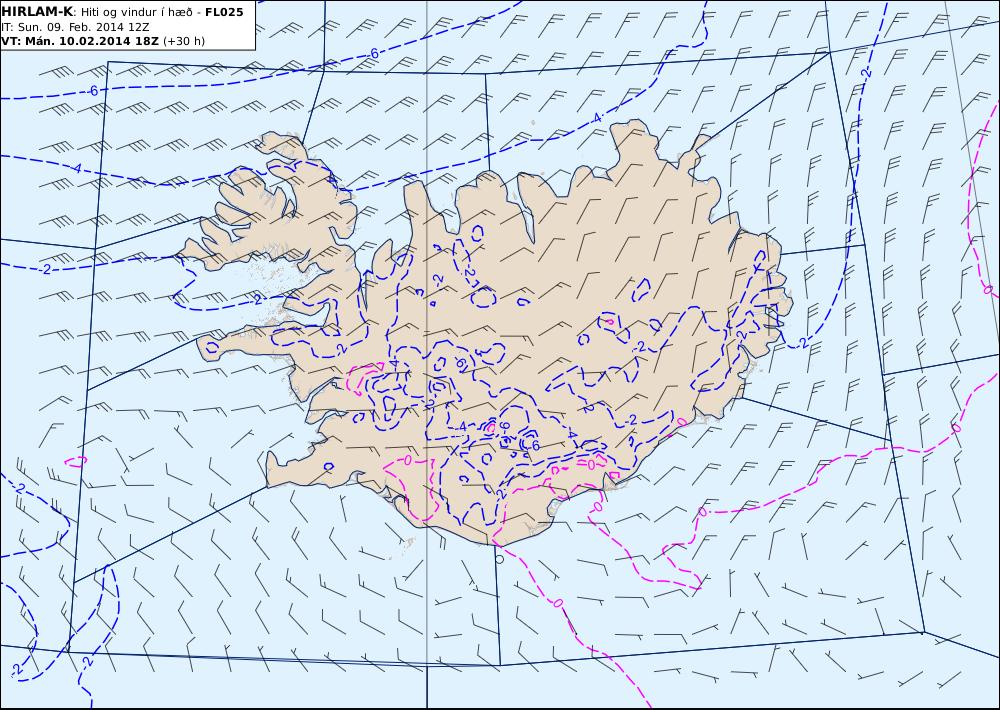Click the "-4" isotherm label west of the Westfjords

[x=76, y=168]
